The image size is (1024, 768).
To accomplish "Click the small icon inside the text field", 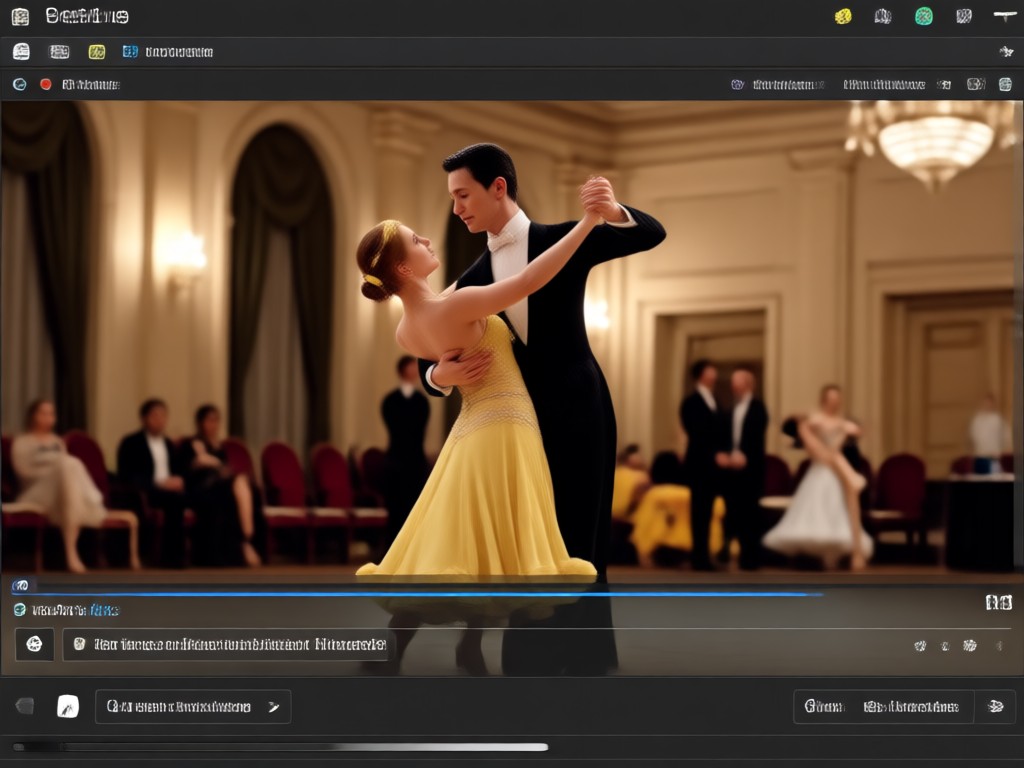I will 80,645.
